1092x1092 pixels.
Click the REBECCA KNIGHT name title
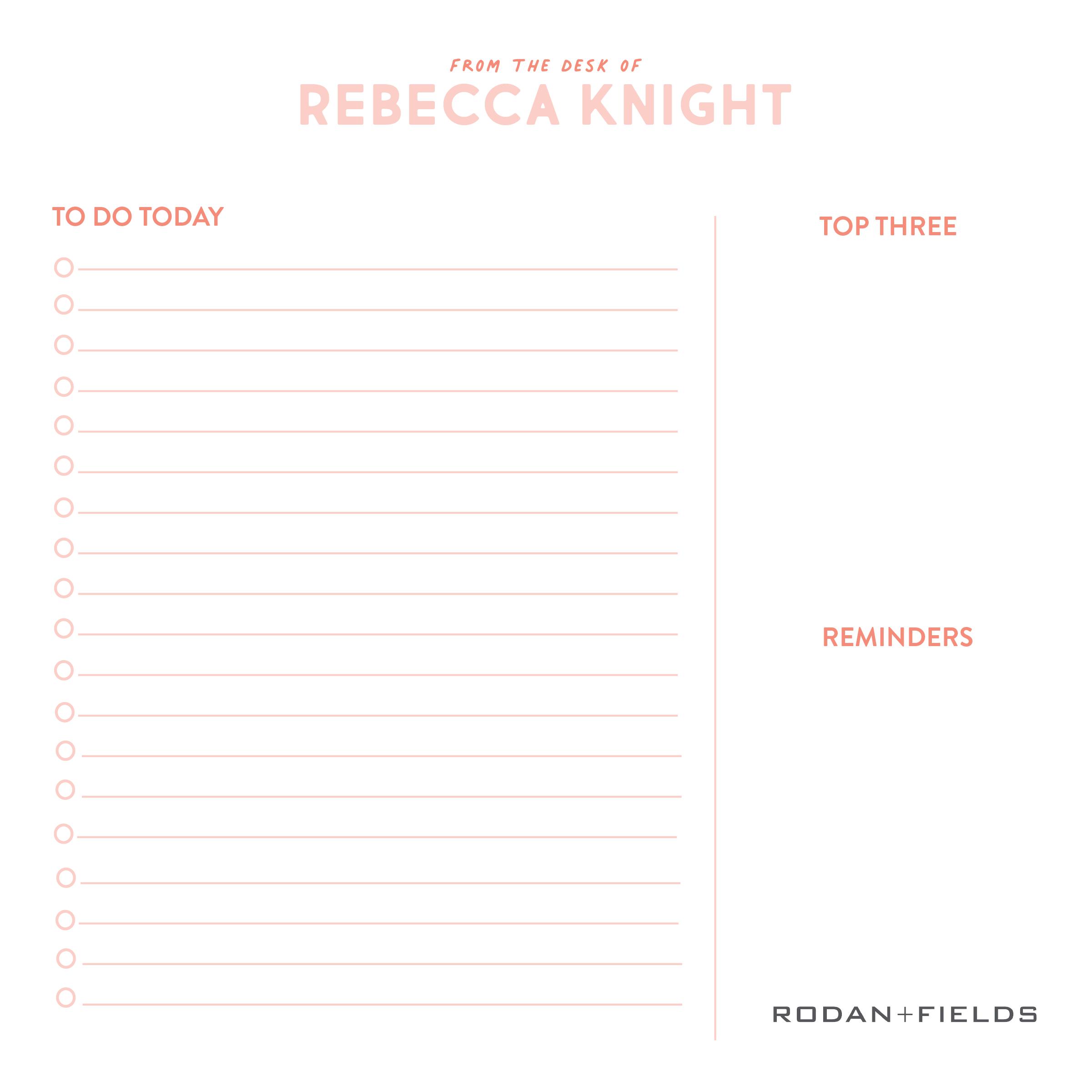(x=545, y=105)
